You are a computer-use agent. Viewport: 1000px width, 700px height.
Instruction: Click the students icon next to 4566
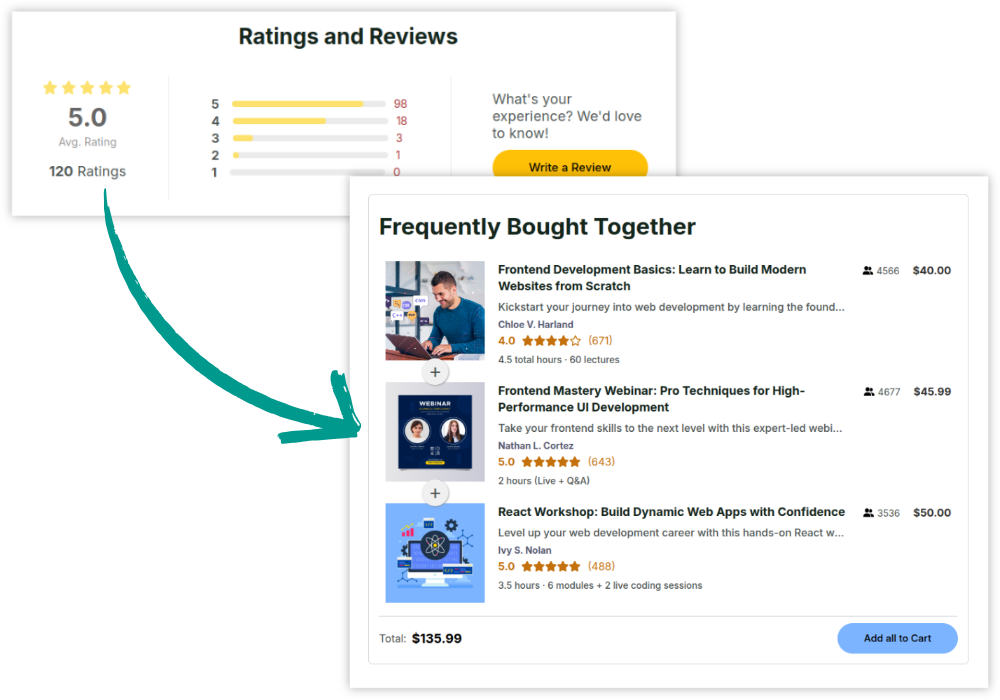868,271
